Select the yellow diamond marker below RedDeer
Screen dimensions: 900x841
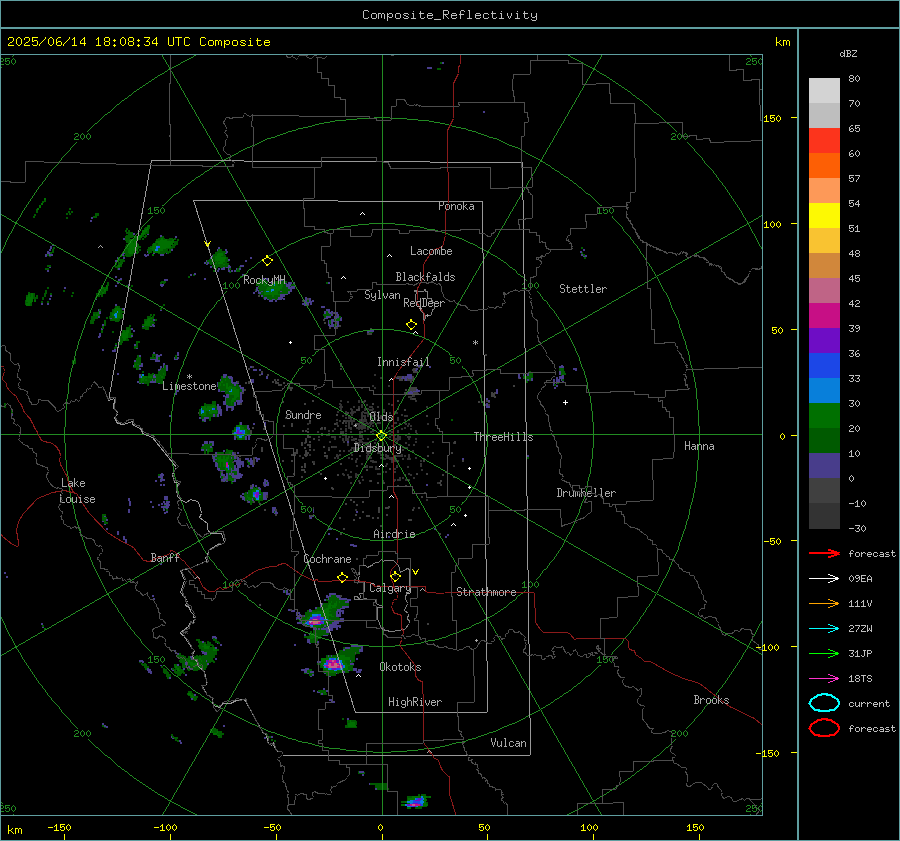(x=411, y=325)
